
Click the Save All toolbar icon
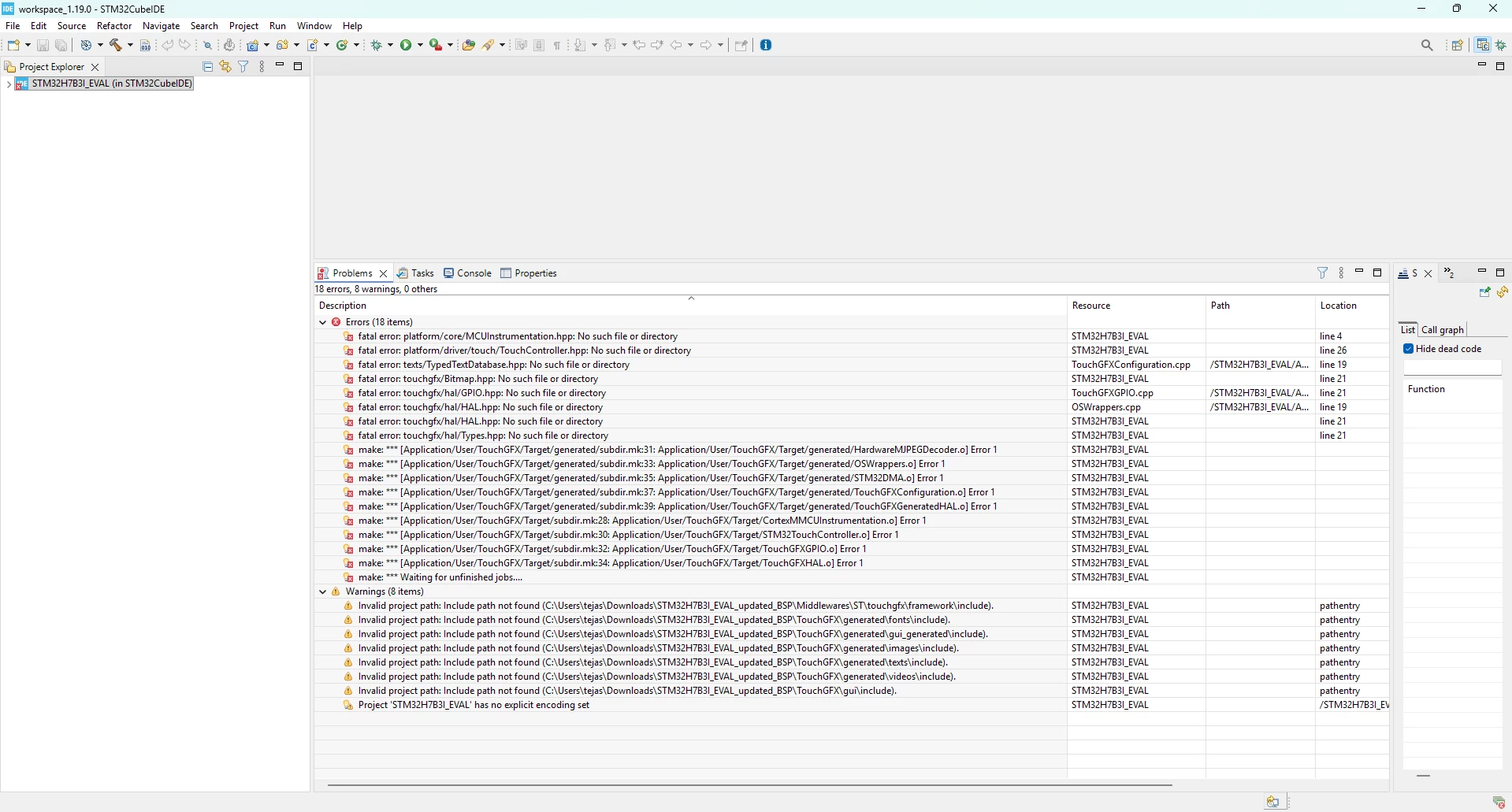(x=61, y=46)
